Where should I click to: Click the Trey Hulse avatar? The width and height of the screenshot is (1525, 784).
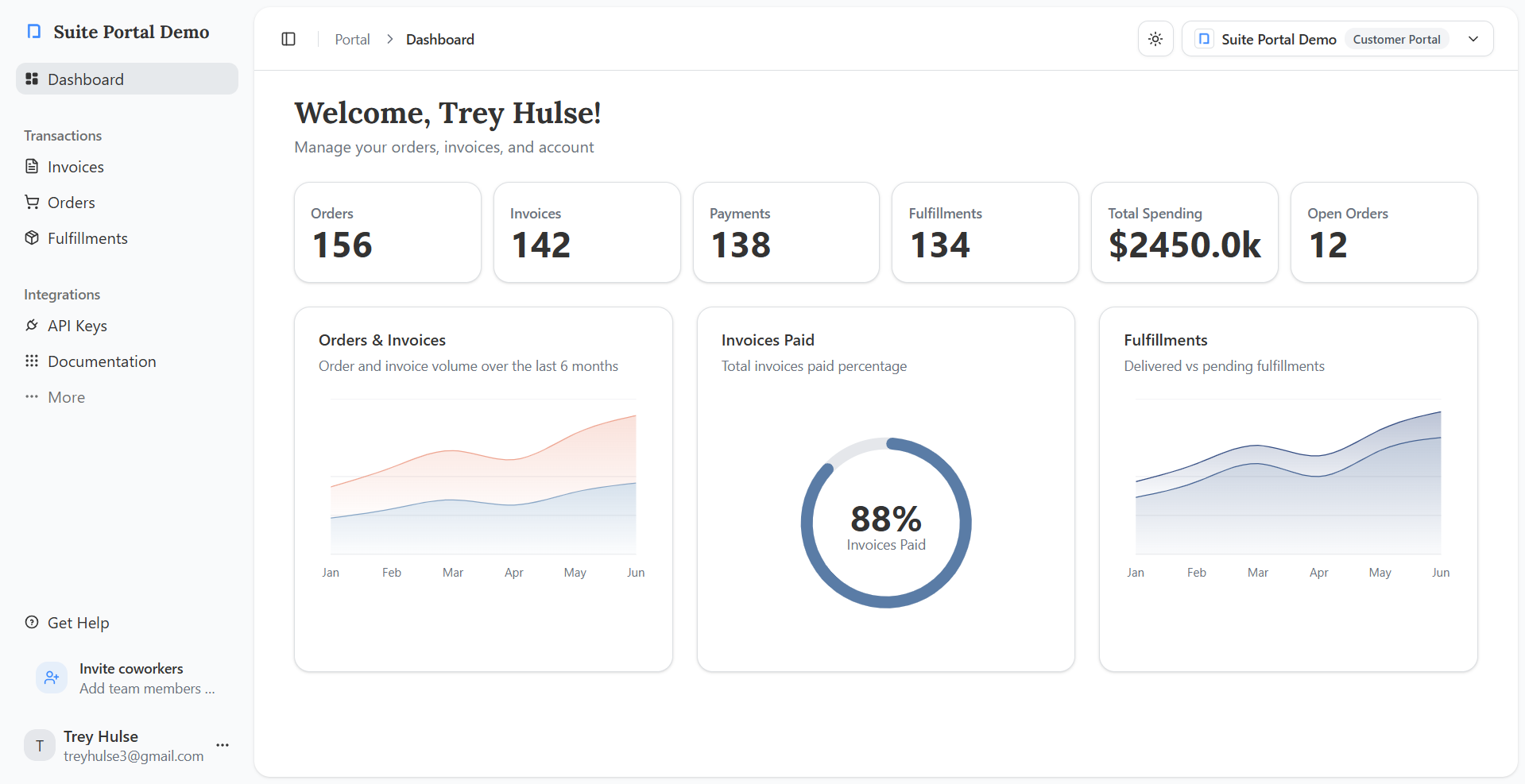39,745
